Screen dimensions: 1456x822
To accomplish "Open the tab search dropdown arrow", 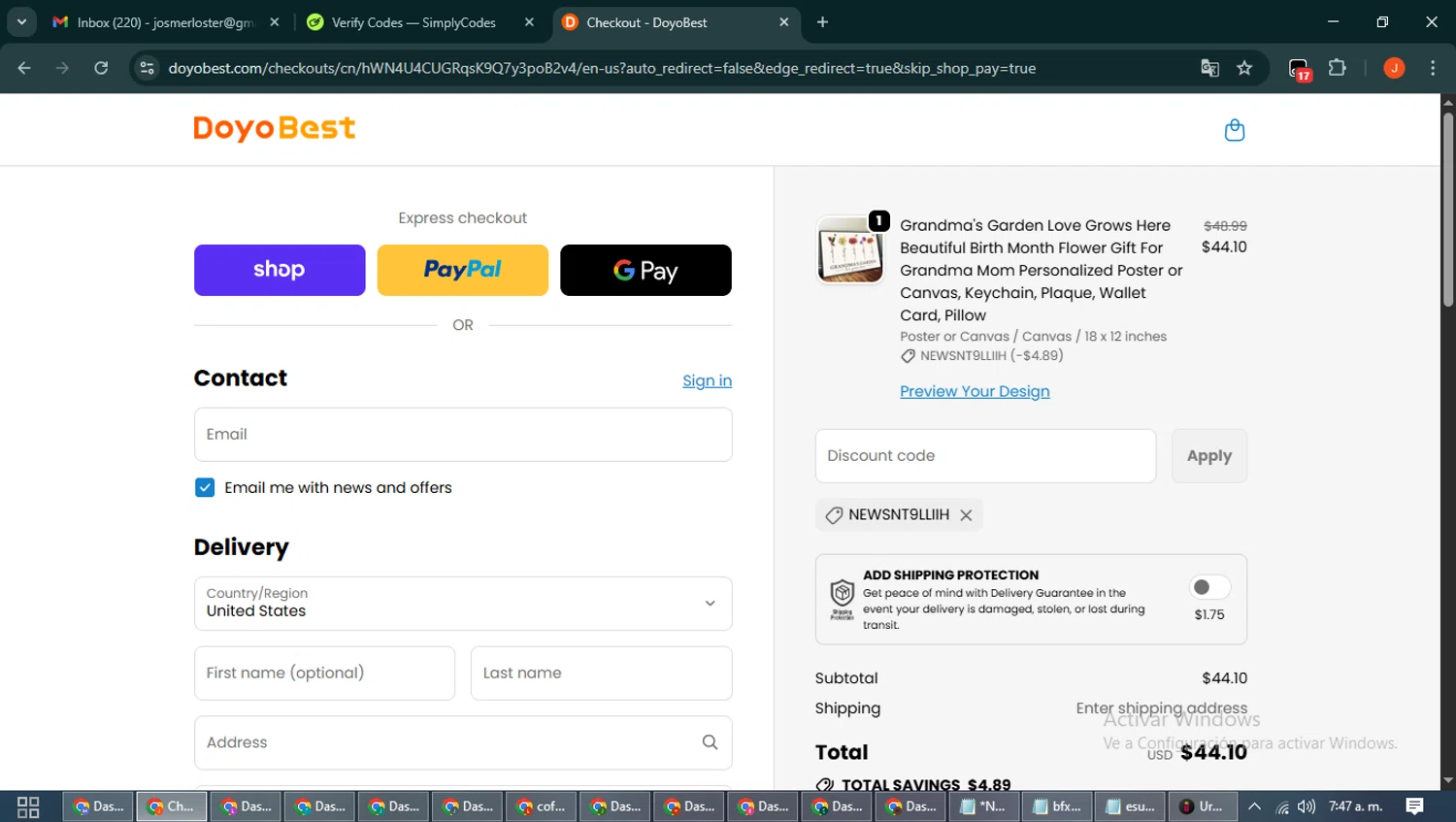I will [x=21, y=22].
